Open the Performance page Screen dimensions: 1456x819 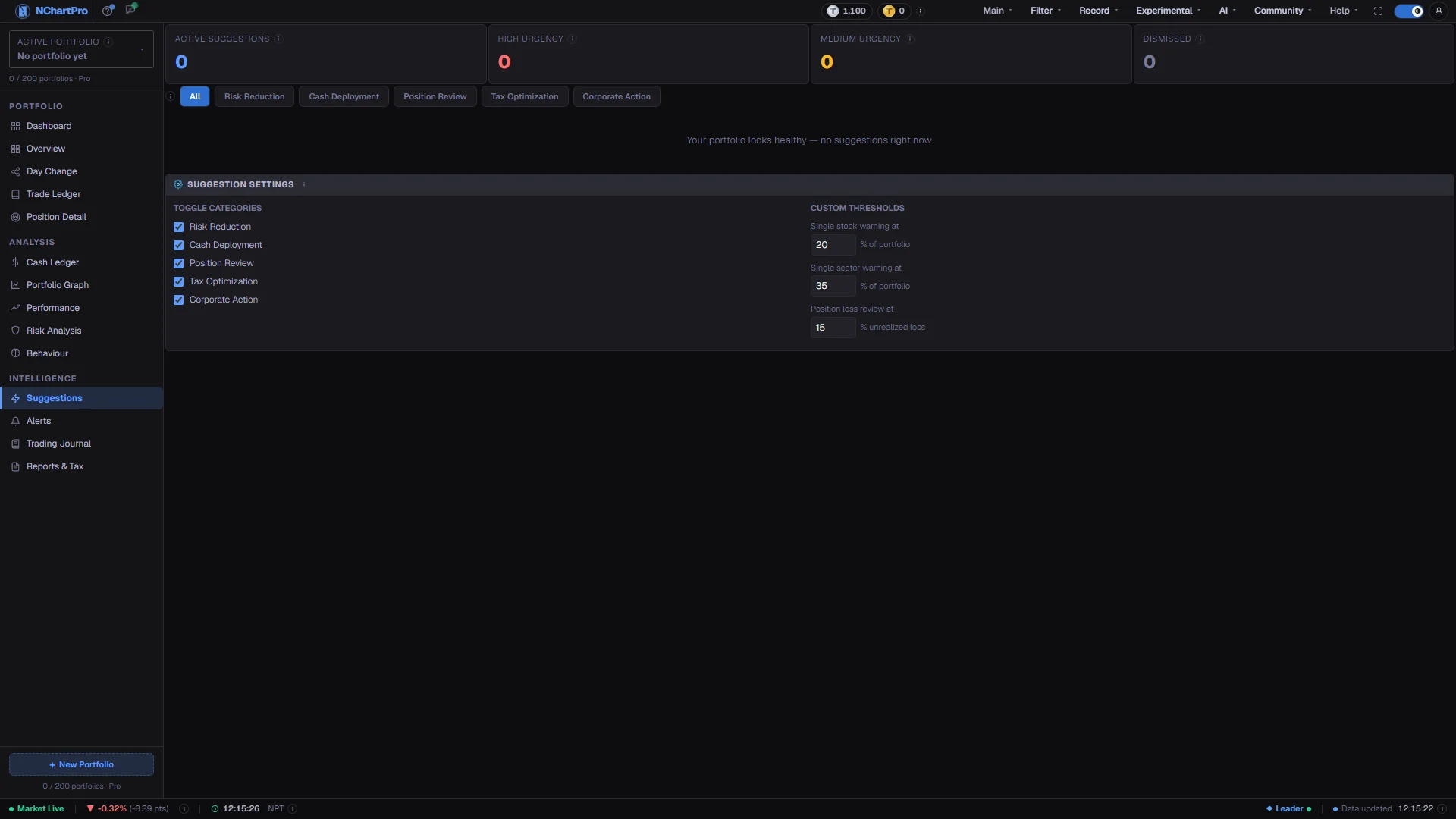[x=81, y=308]
